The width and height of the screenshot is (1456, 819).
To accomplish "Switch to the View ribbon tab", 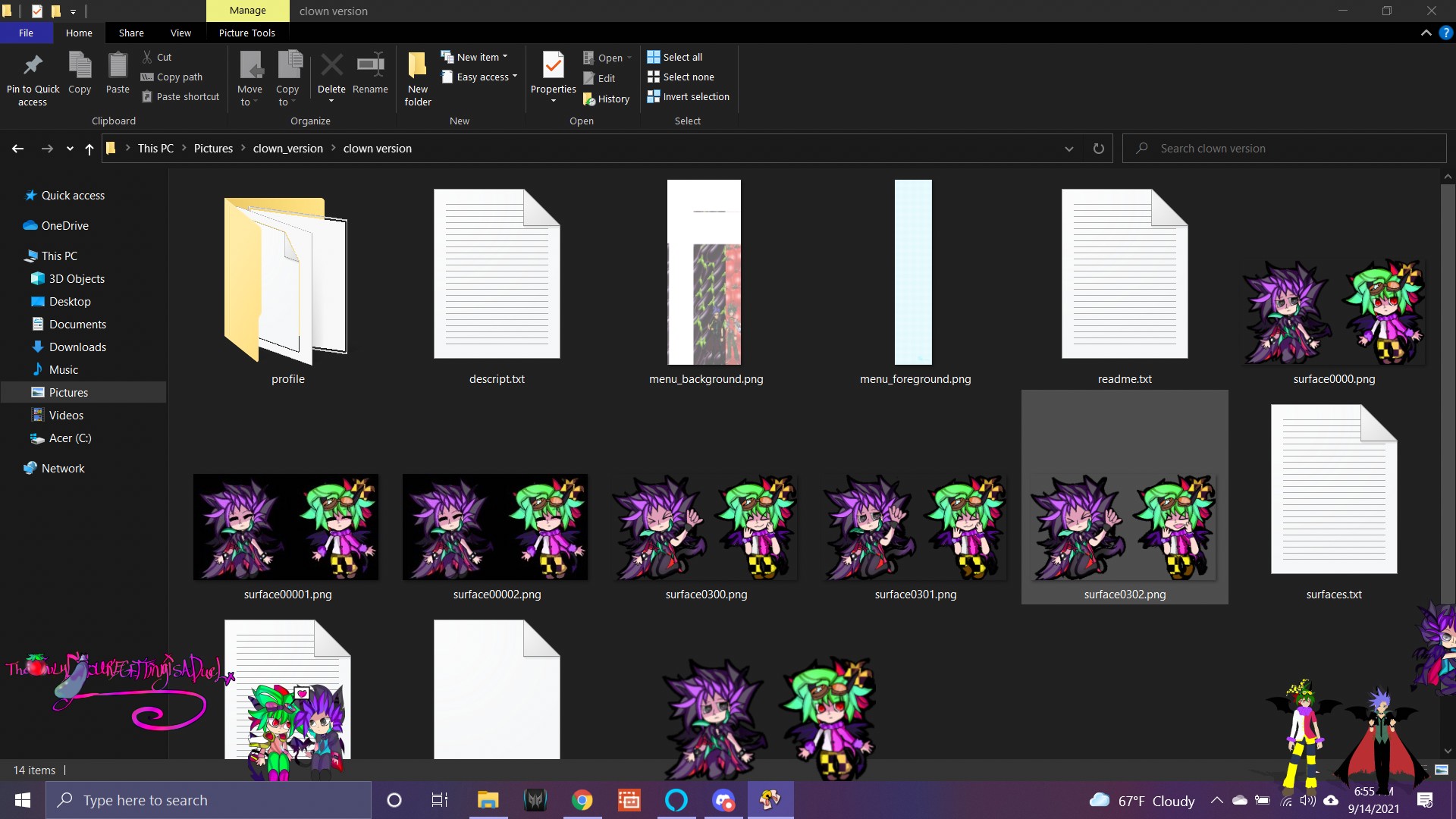I will point(180,33).
